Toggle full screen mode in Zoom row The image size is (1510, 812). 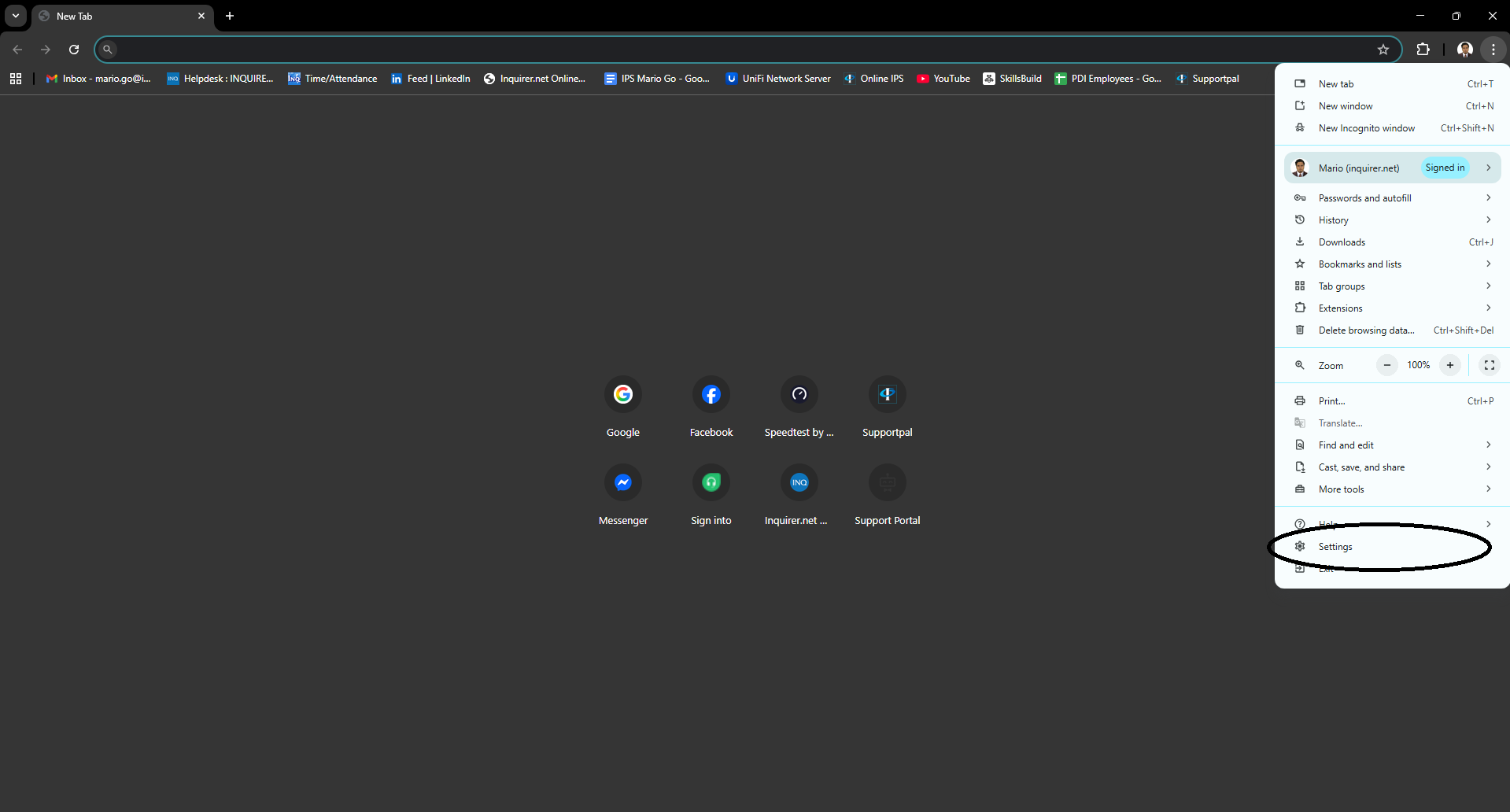point(1489,365)
